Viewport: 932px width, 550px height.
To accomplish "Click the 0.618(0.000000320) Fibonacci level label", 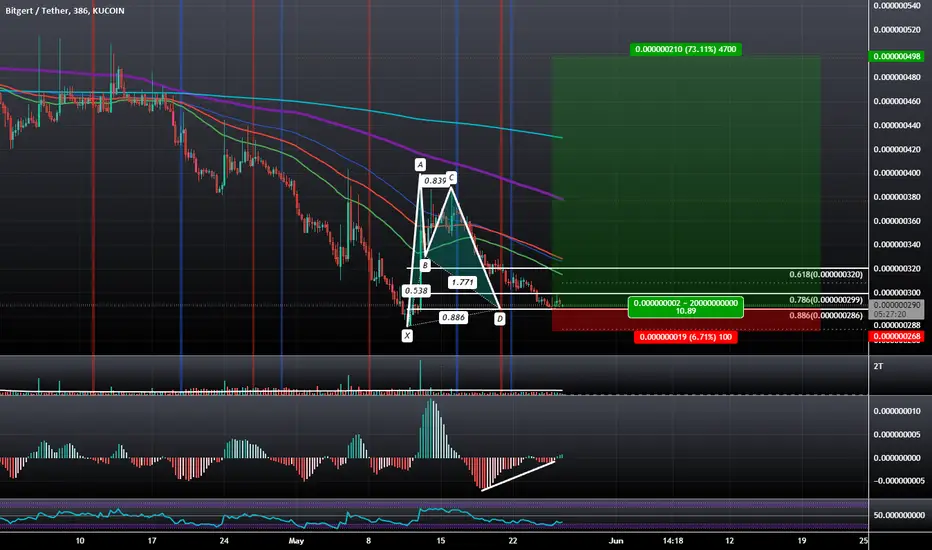I will (x=826, y=275).
